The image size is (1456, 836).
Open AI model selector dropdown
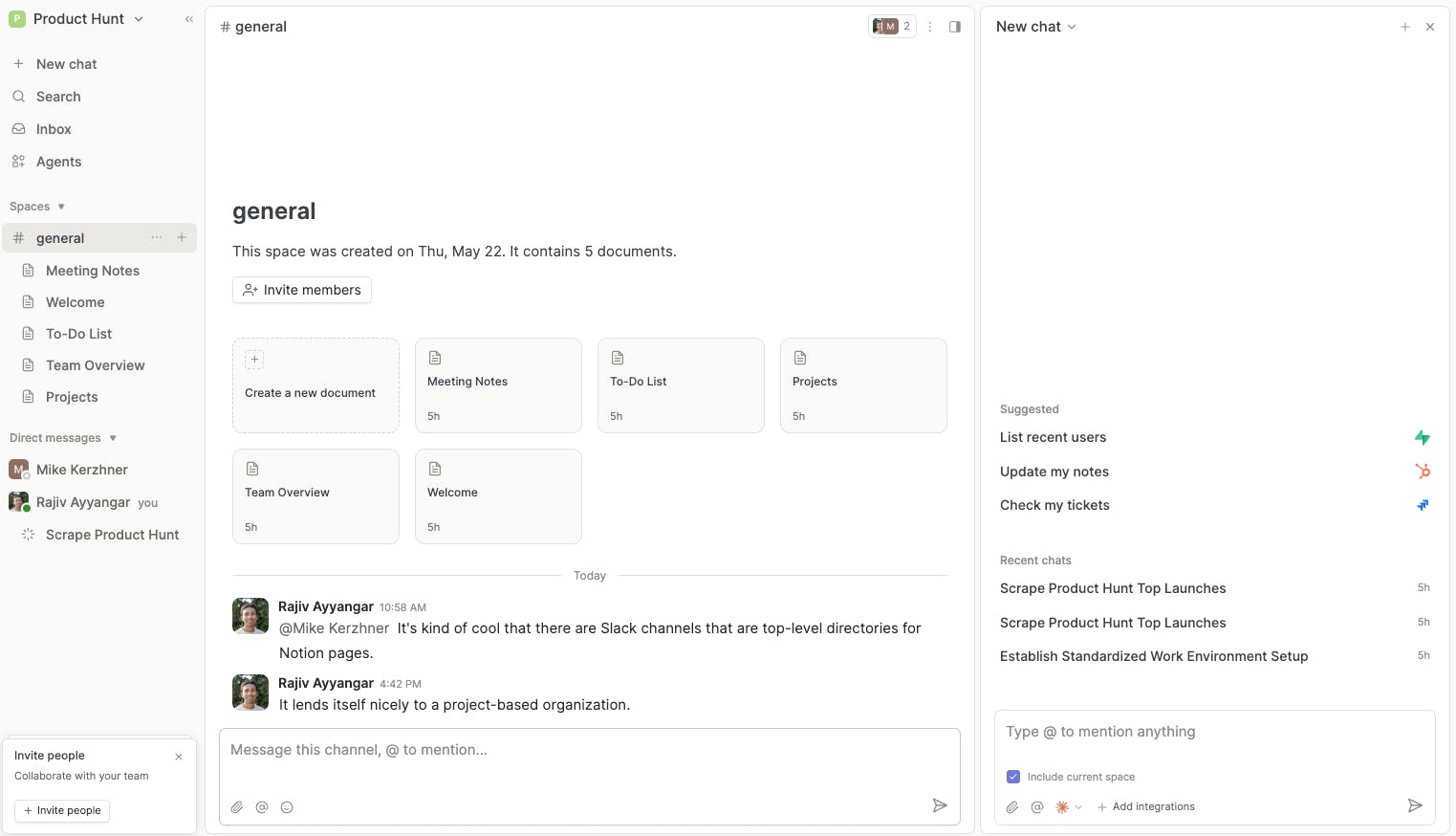pos(1068,807)
